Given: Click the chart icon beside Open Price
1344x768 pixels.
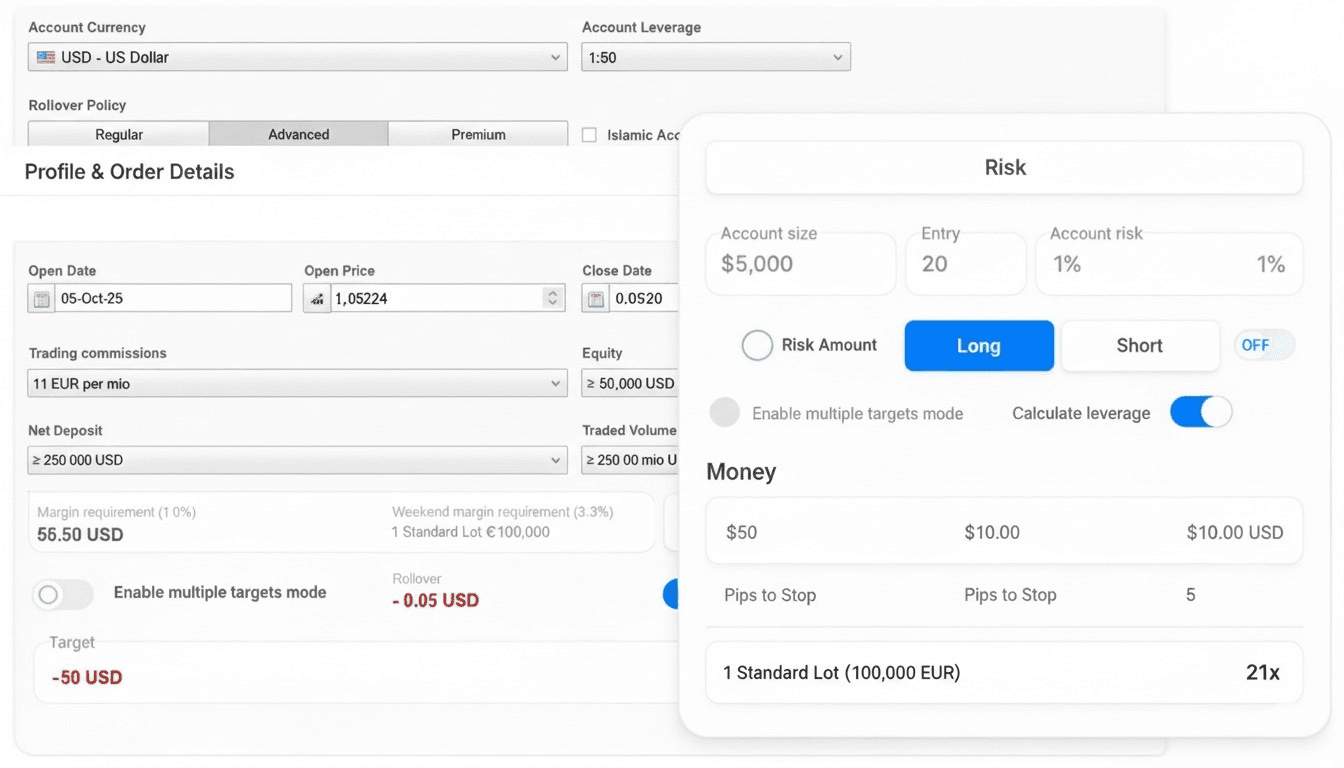Looking at the screenshot, I should [x=317, y=298].
